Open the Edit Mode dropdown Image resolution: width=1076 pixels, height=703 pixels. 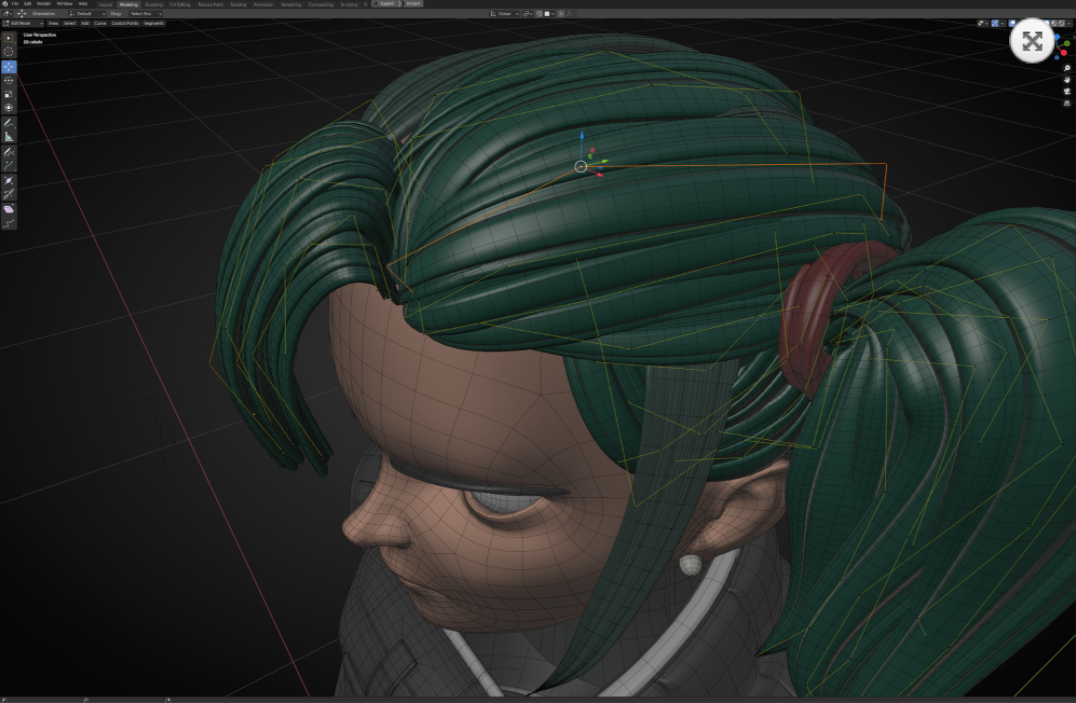point(23,23)
